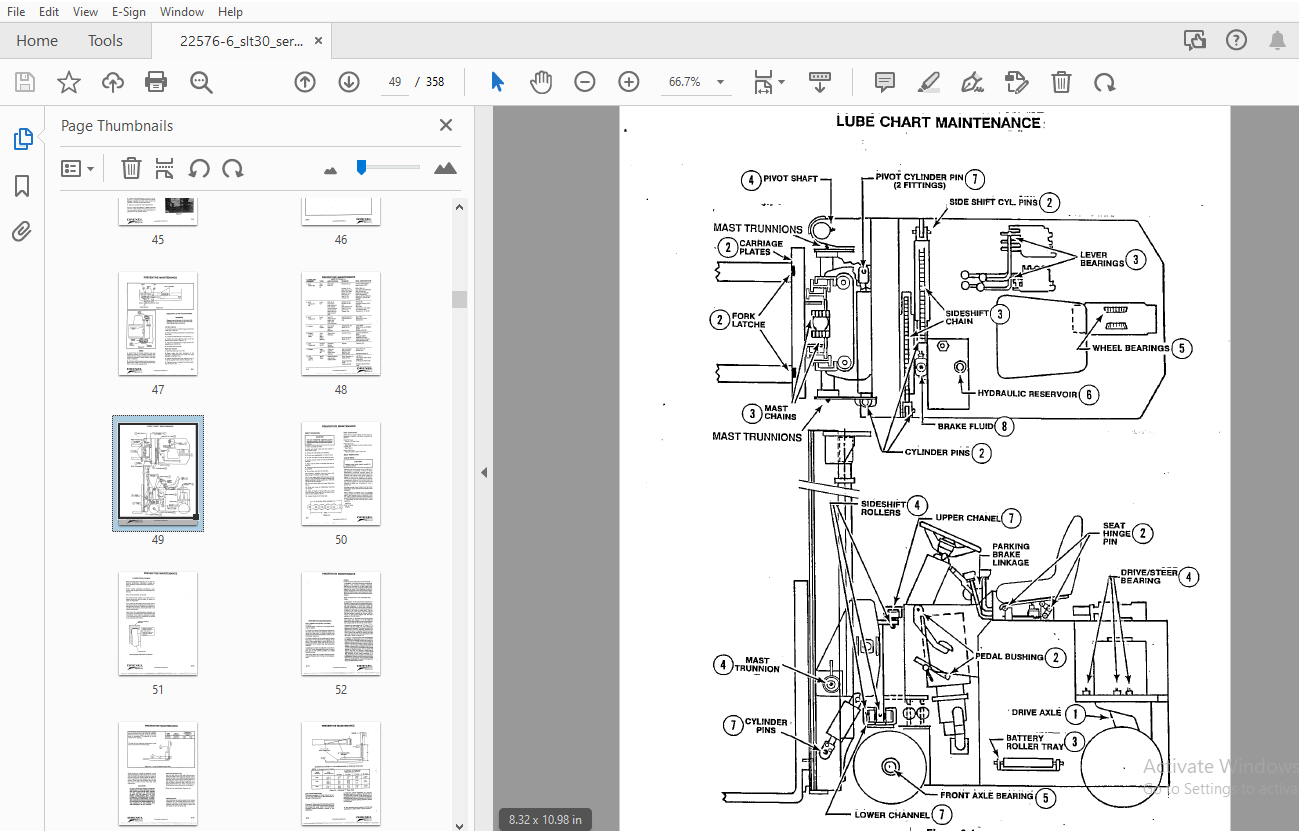Image resolution: width=1299 pixels, height=831 pixels.
Task: Close the Page Thumbnails panel
Action: tap(446, 125)
